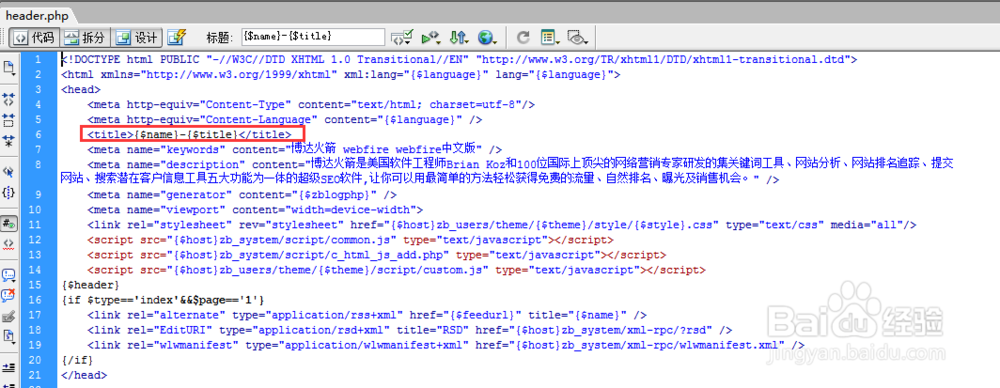Click the meta generator {$zblogphp} line
The width and height of the screenshot is (1000, 388).
tap(242, 195)
